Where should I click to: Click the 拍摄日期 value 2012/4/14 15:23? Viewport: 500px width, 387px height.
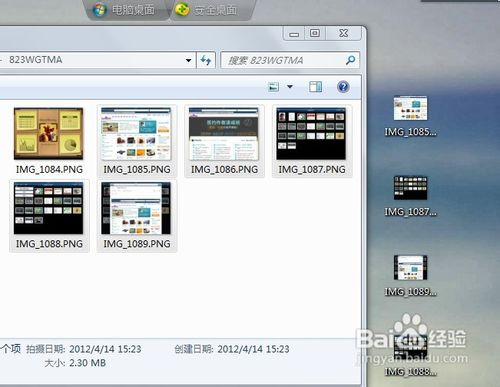point(105,349)
